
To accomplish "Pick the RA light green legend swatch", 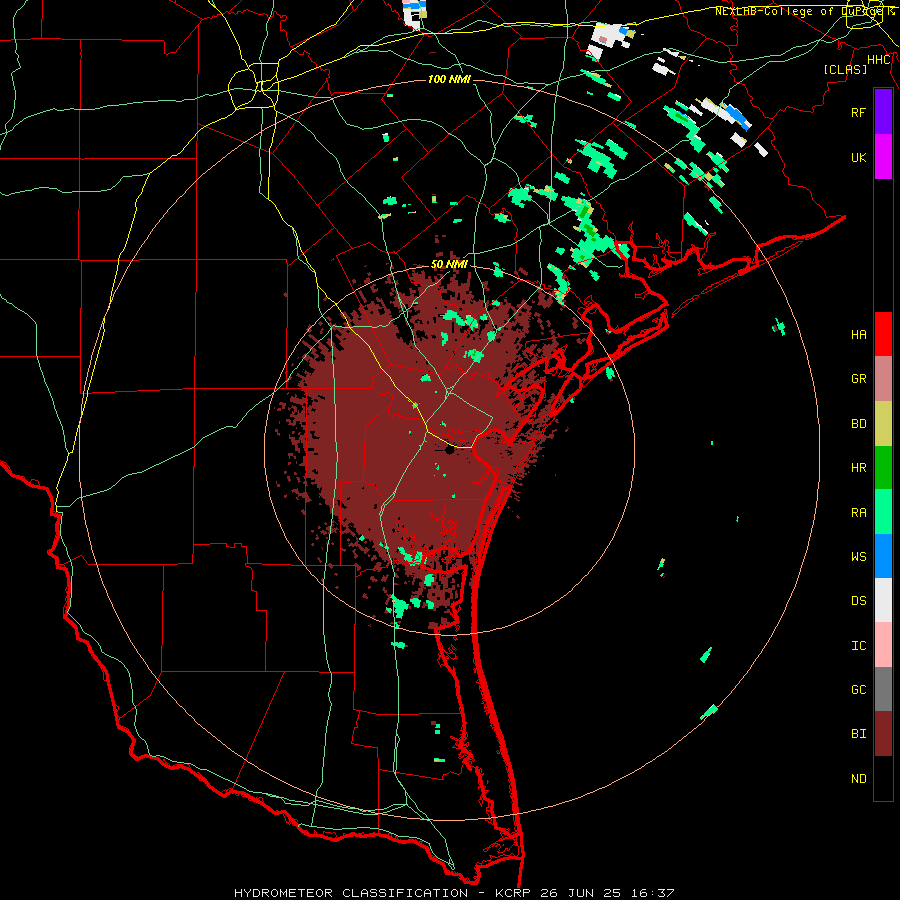I will [x=883, y=512].
